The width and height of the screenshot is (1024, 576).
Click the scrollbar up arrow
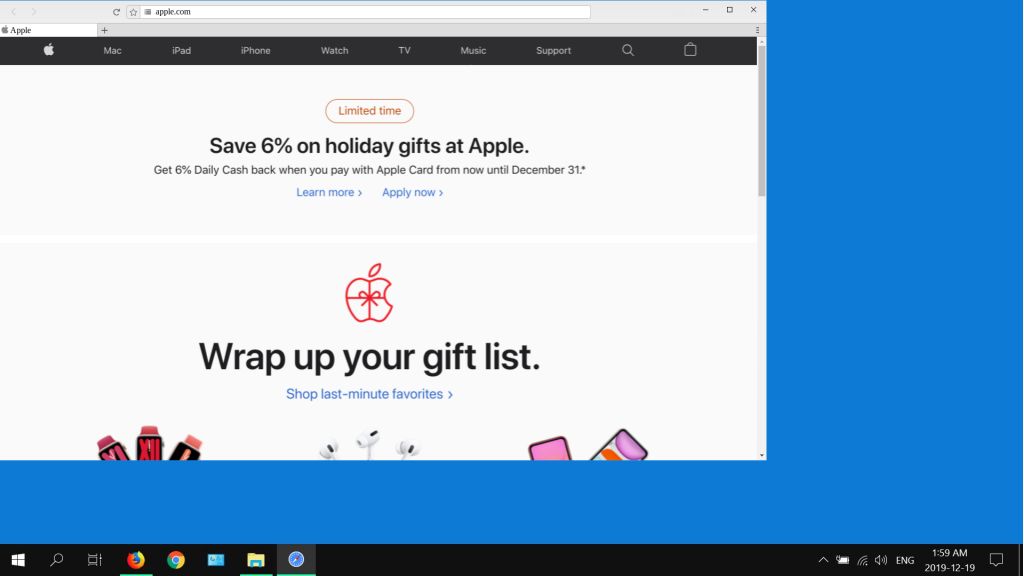coord(761,42)
